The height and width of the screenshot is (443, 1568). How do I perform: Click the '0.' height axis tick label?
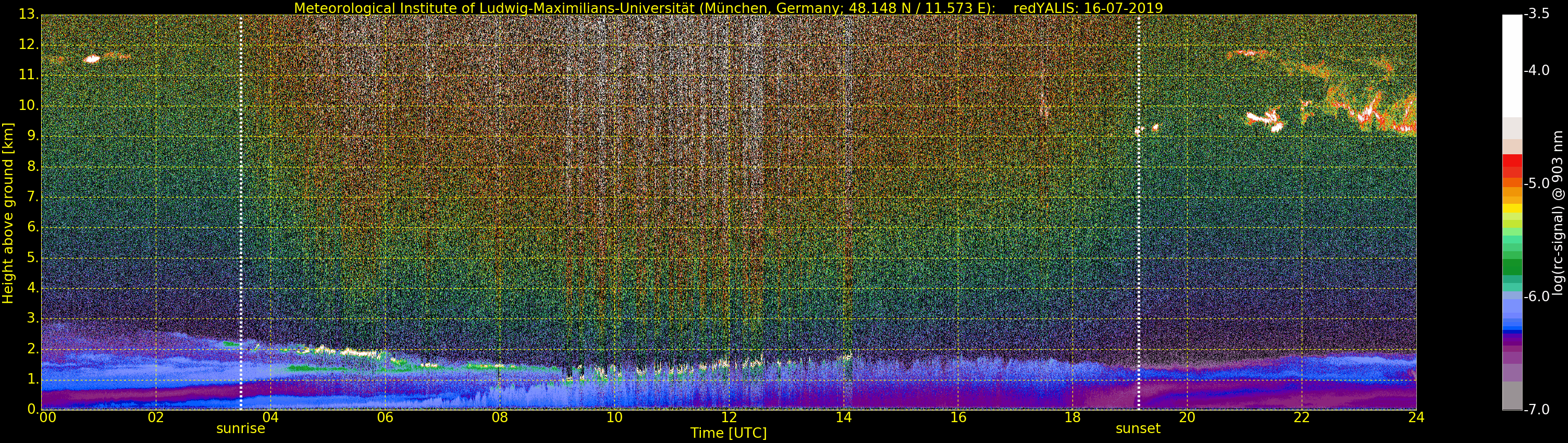click(x=32, y=409)
